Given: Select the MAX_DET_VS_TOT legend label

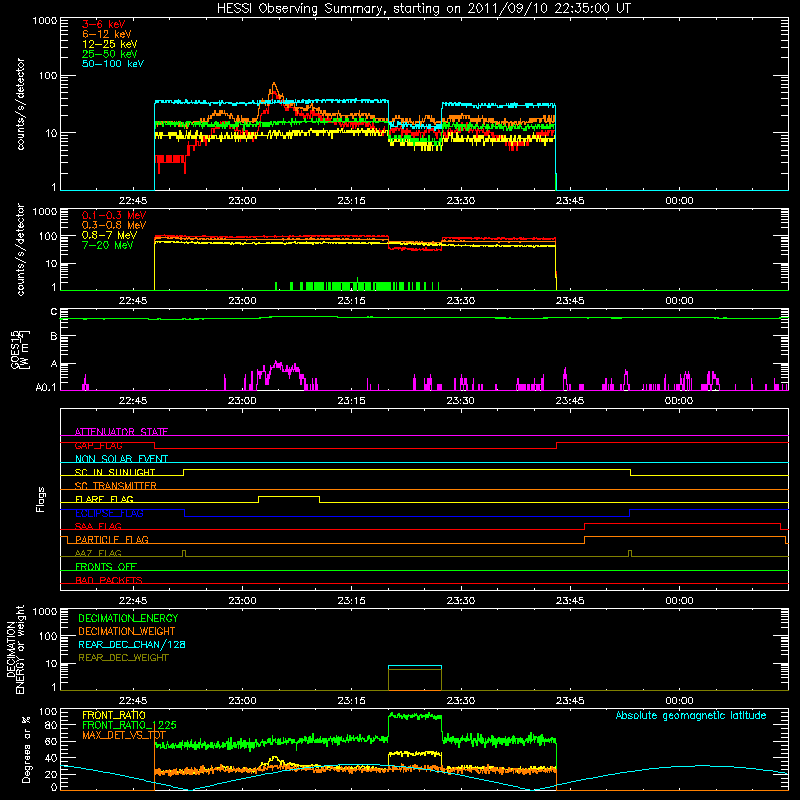Looking at the screenshot, I should click(123, 735).
